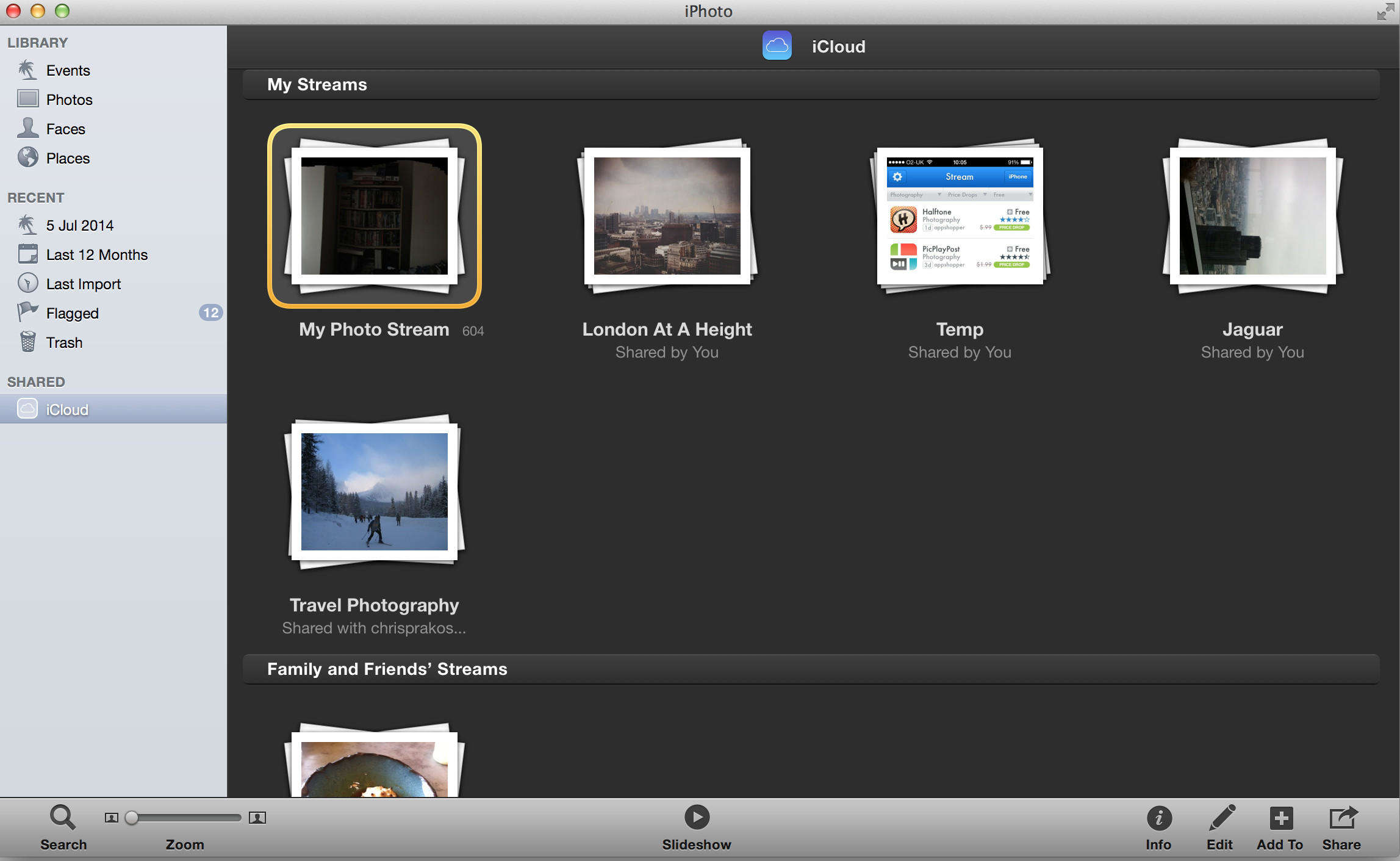Click the 5 Jul 2014 recent event

[80, 225]
